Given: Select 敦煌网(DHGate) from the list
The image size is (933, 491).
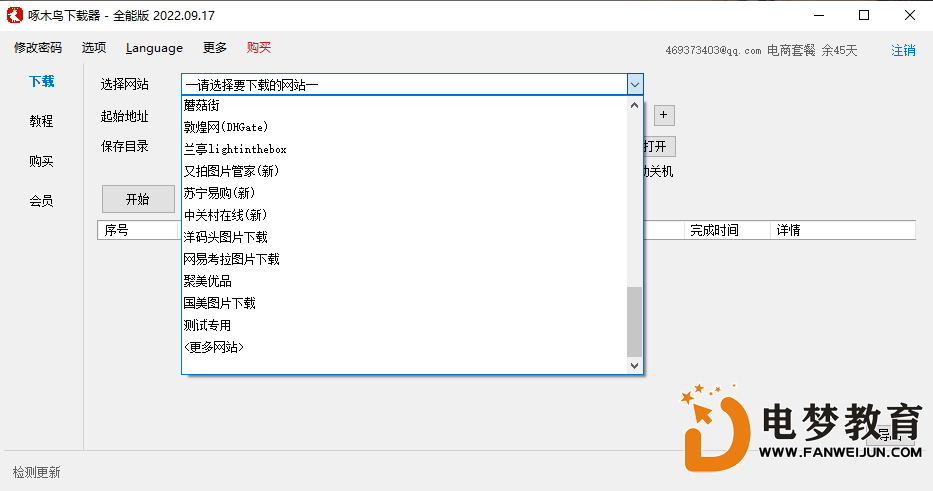Looking at the screenshot, I should click(x=405, y=127).
